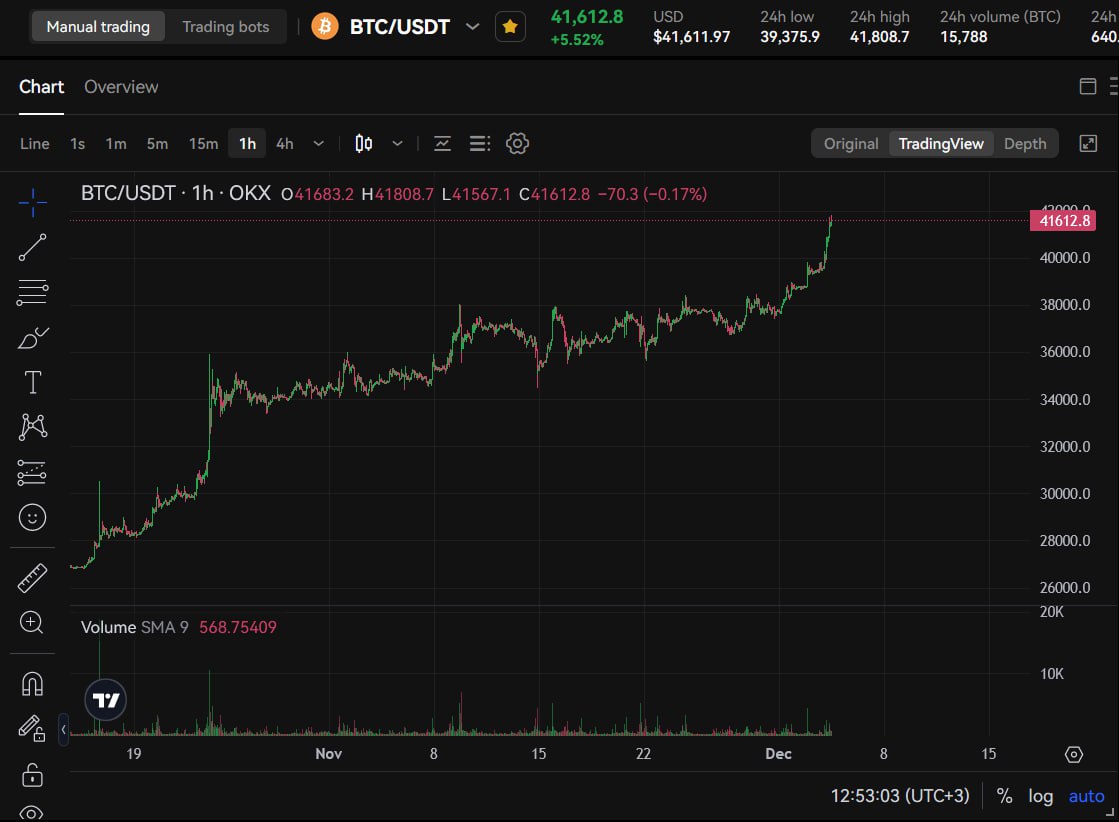Toggle percent scale mode
The height and width of the screenshot is (822, 1119).
1004,796
